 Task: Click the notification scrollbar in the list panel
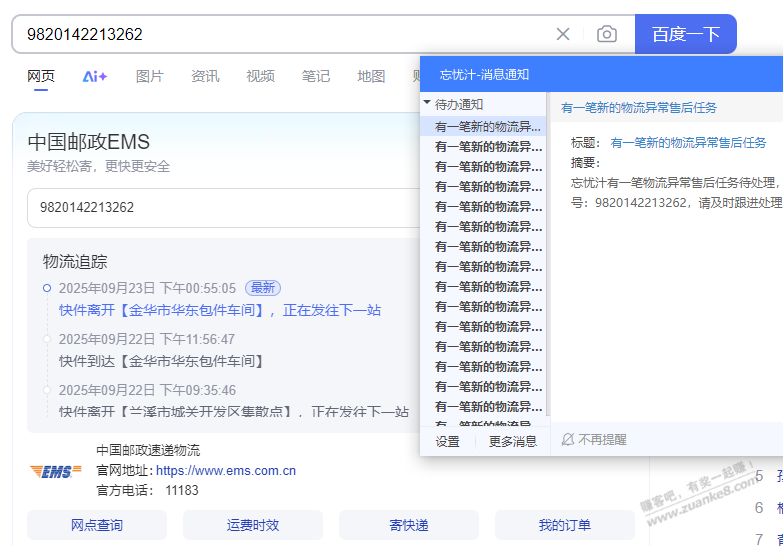pos(548,255)
